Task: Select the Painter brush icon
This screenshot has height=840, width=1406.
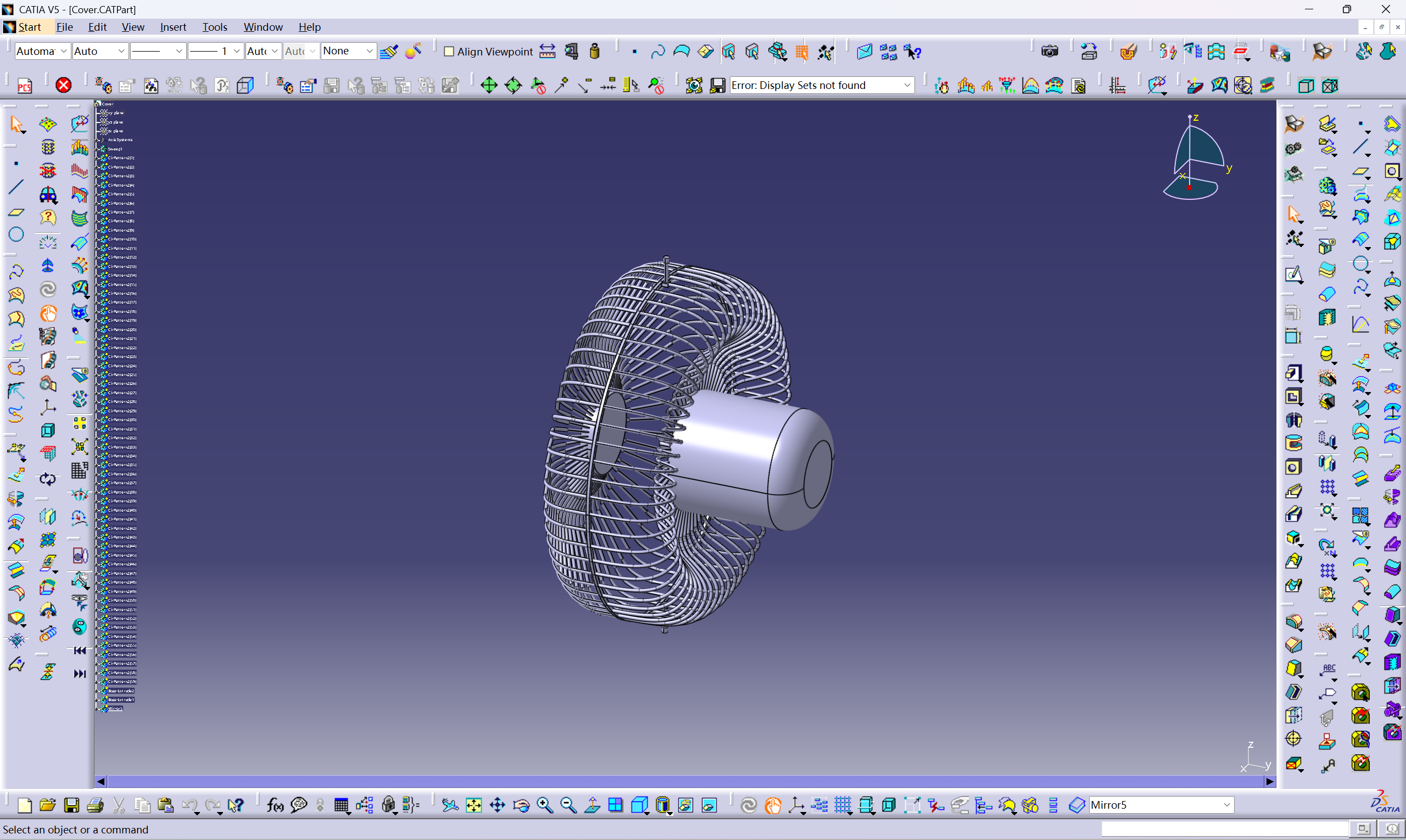Action: (x=388, y=52)
